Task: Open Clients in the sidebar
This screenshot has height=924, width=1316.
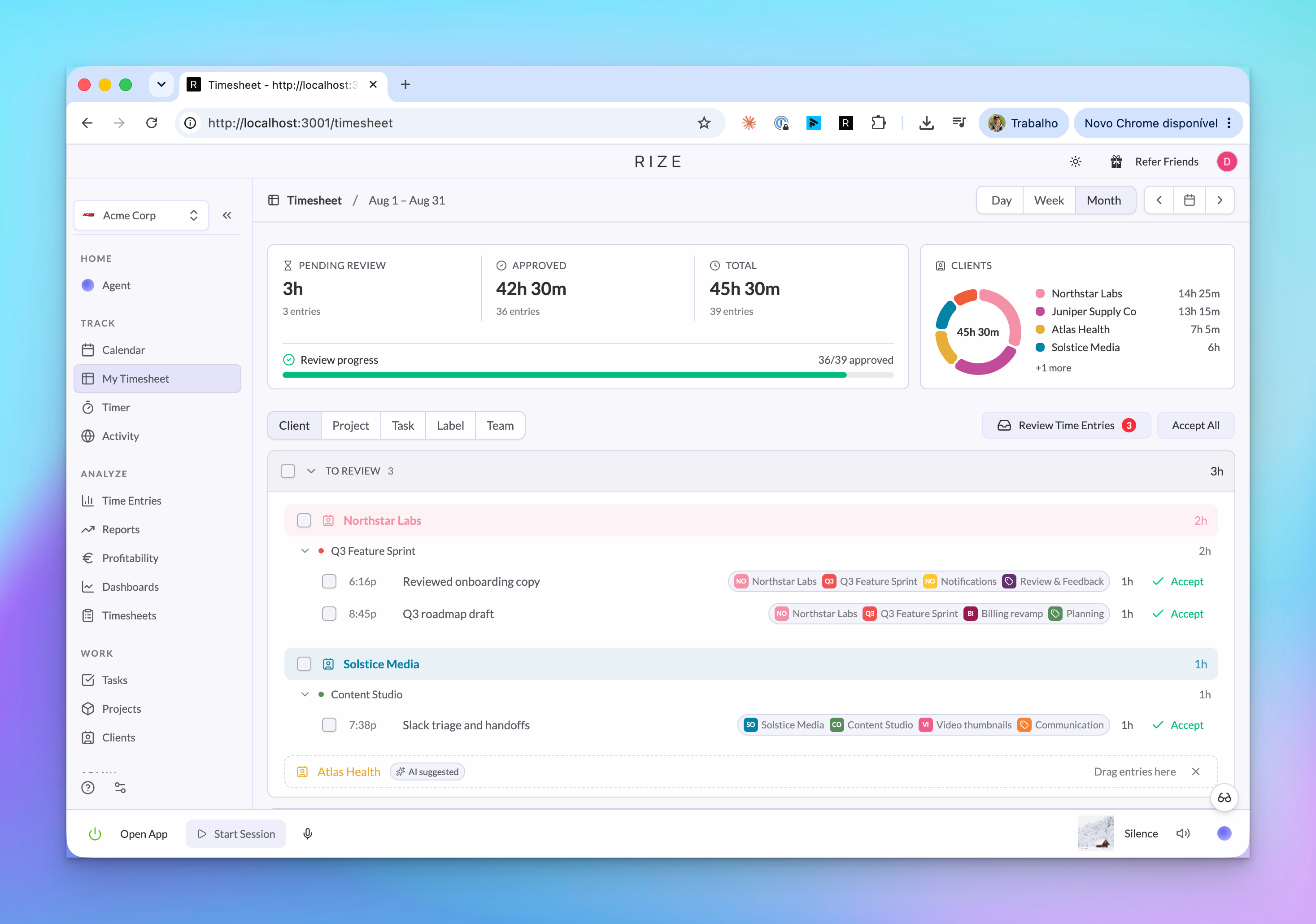Action: coord(157,737)
